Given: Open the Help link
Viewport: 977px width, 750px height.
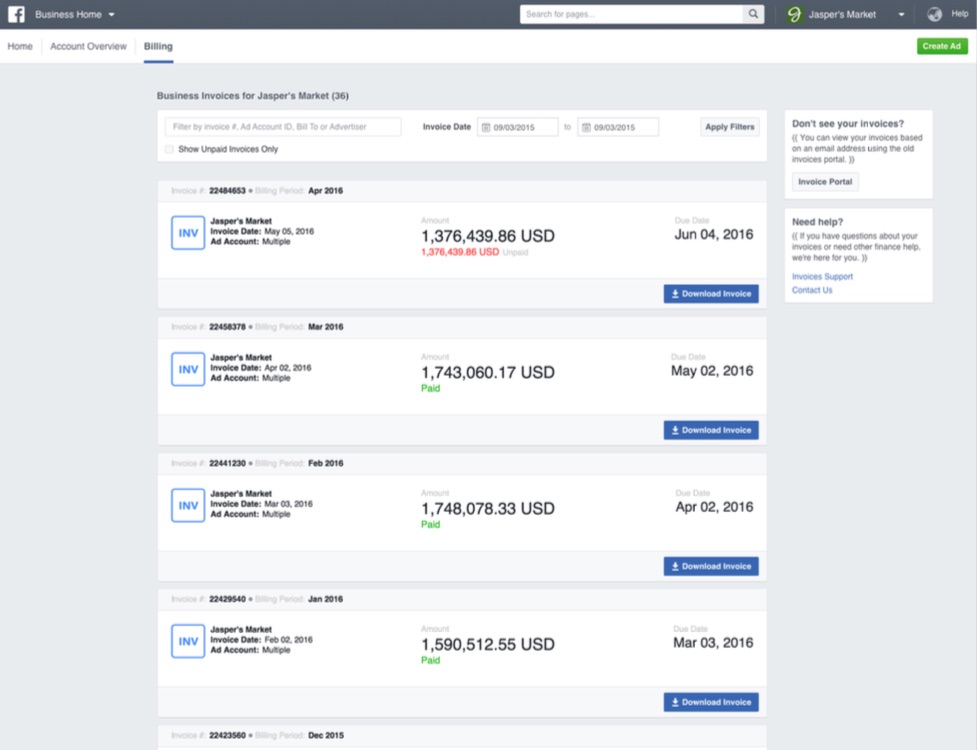Looking at the screenshot, I should [960, 14].
